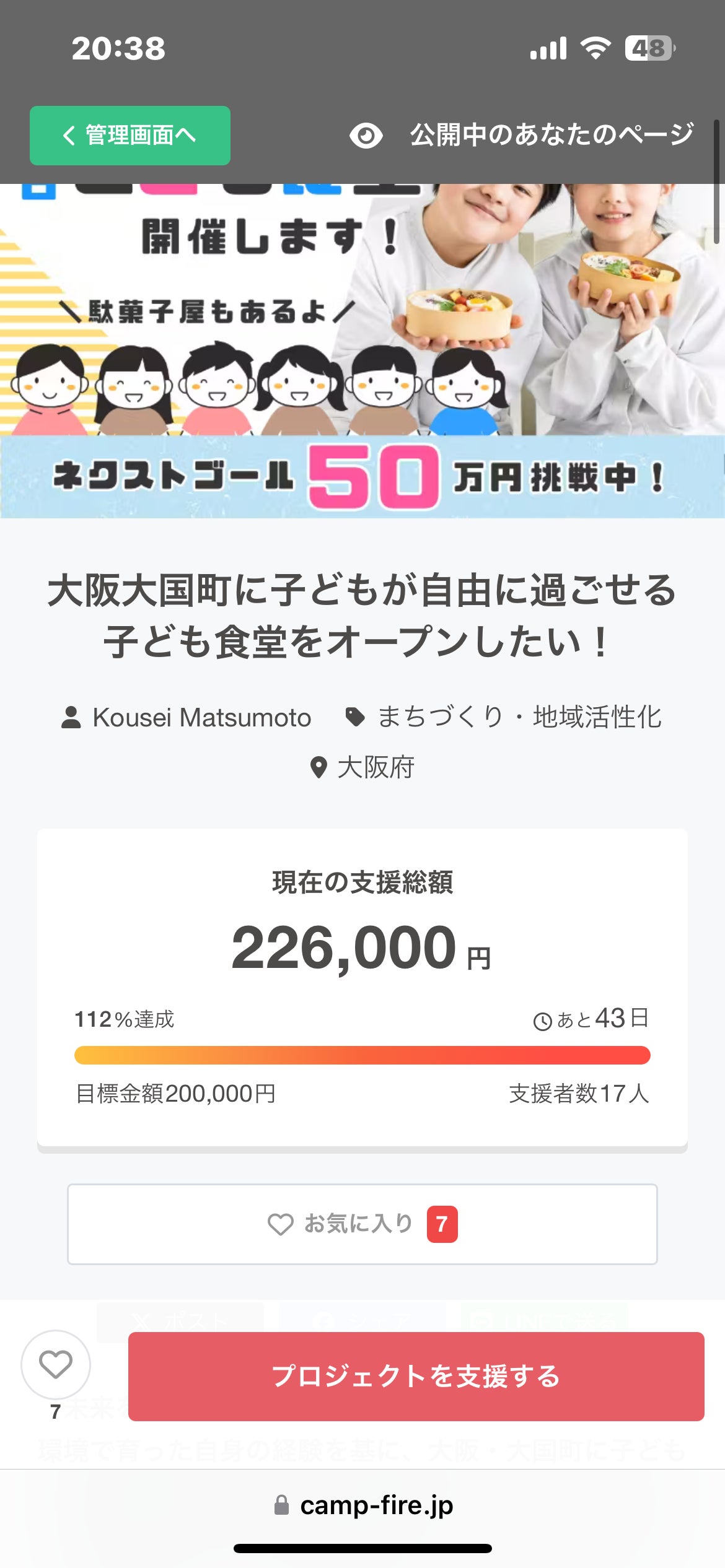725x1568 pixels.
Task: Tap the project banner image with children
Action: tap(362, 310)
